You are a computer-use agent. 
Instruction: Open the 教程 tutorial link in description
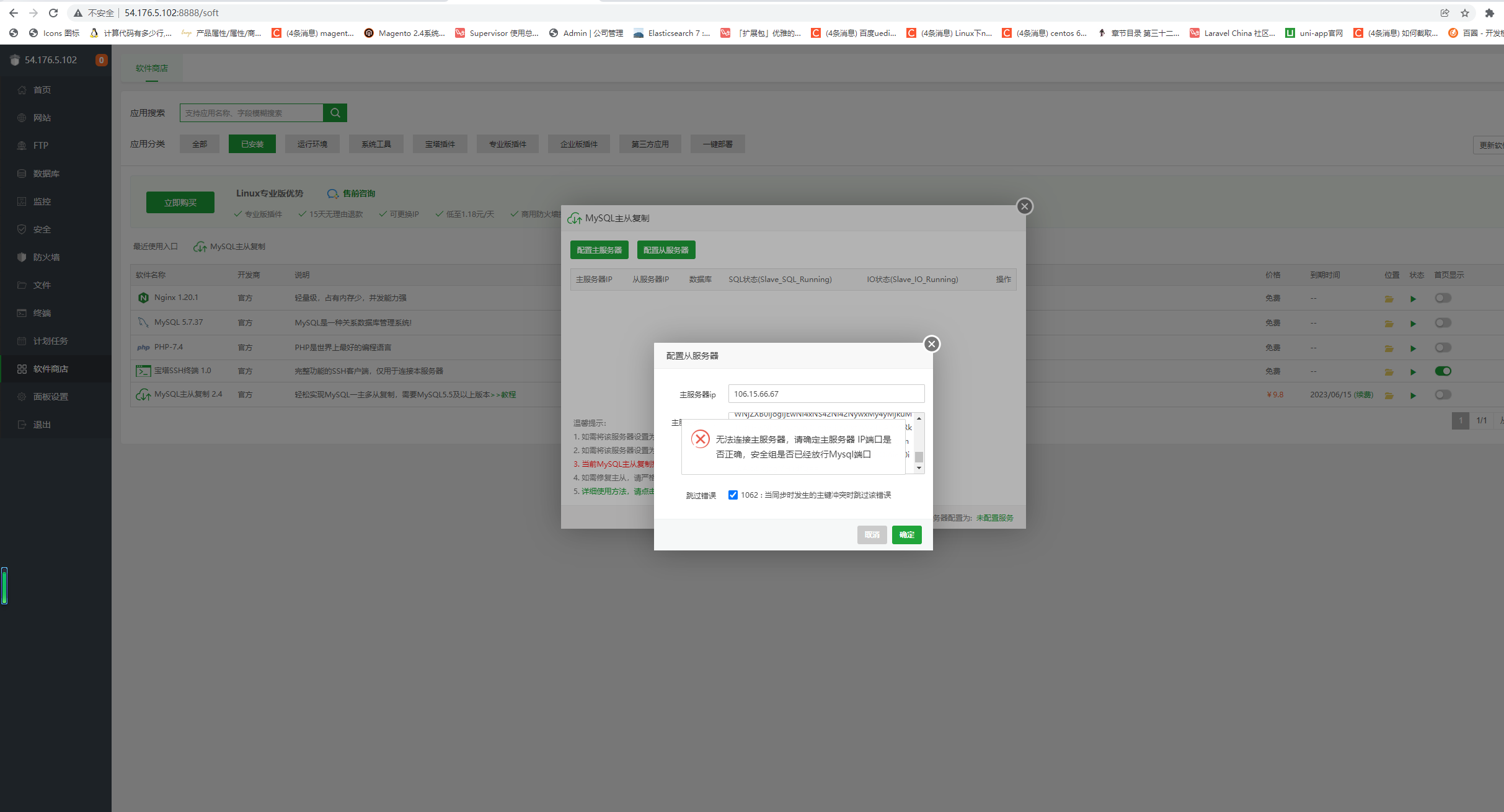pos(508,394)
